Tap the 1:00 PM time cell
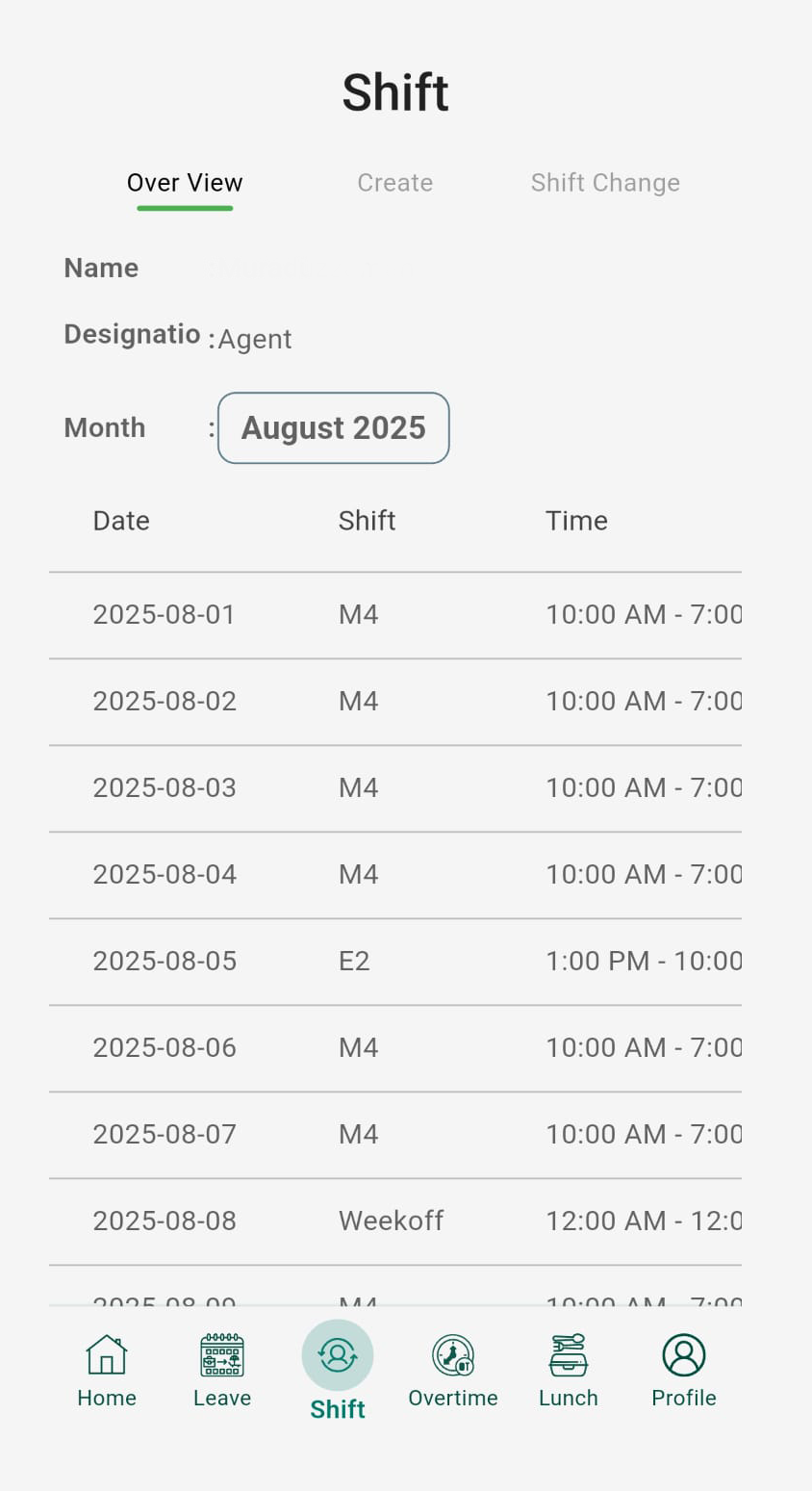Viewport: 812px width, 1491px height. click(643, 962)
